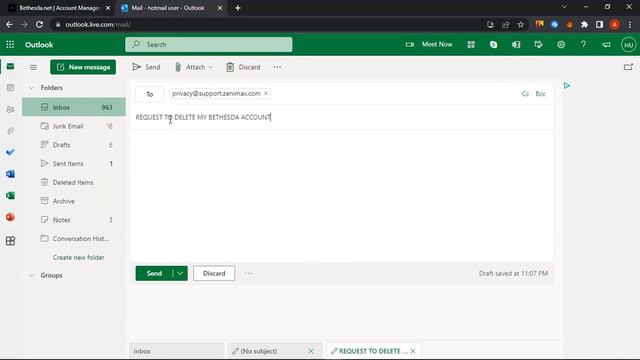
Task: Click the green Send button
Action: tap(154, 273)
